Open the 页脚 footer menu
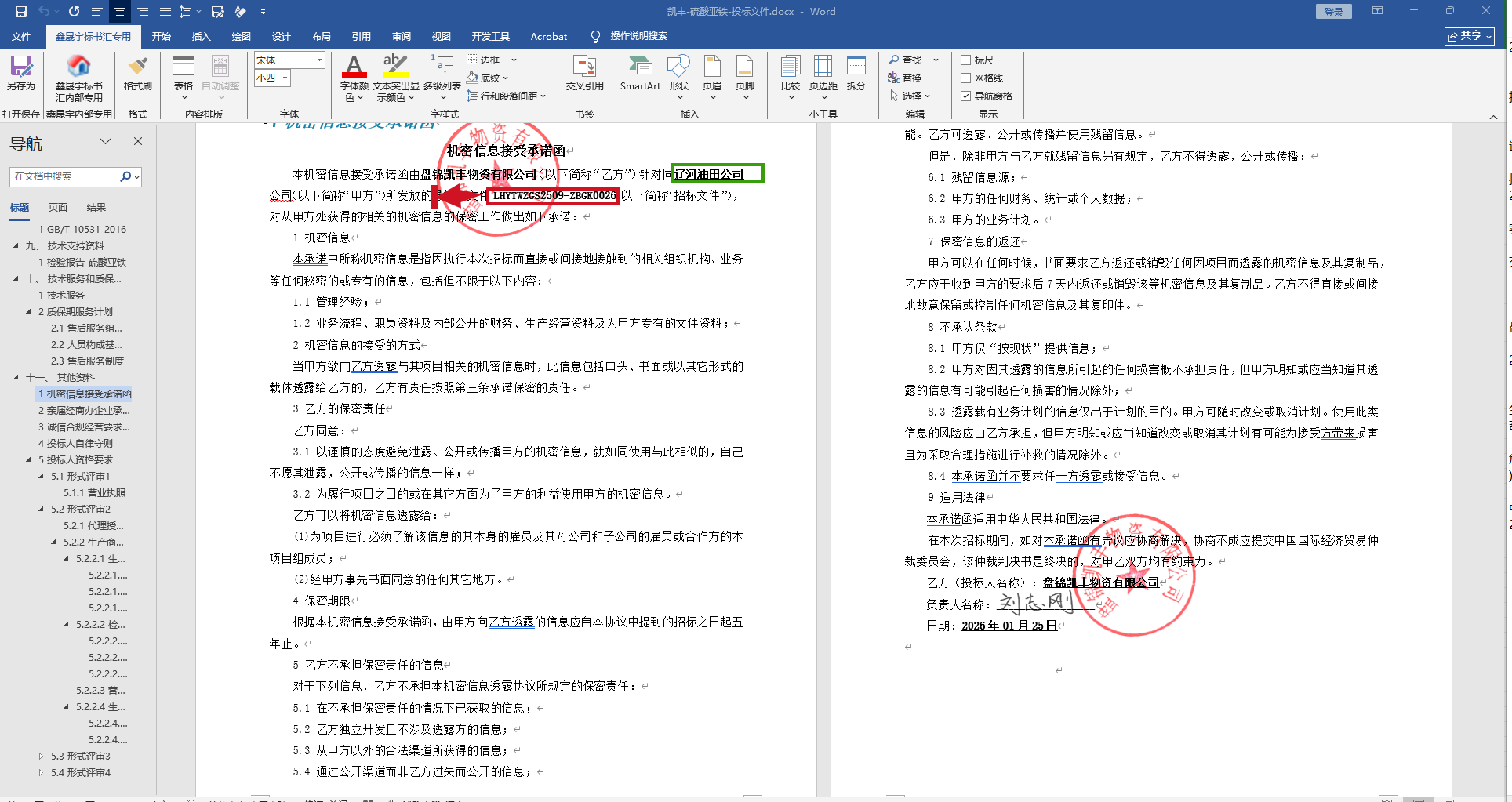Image resolution: width=1512 pixels, height=802 pixels. (745, 78)
